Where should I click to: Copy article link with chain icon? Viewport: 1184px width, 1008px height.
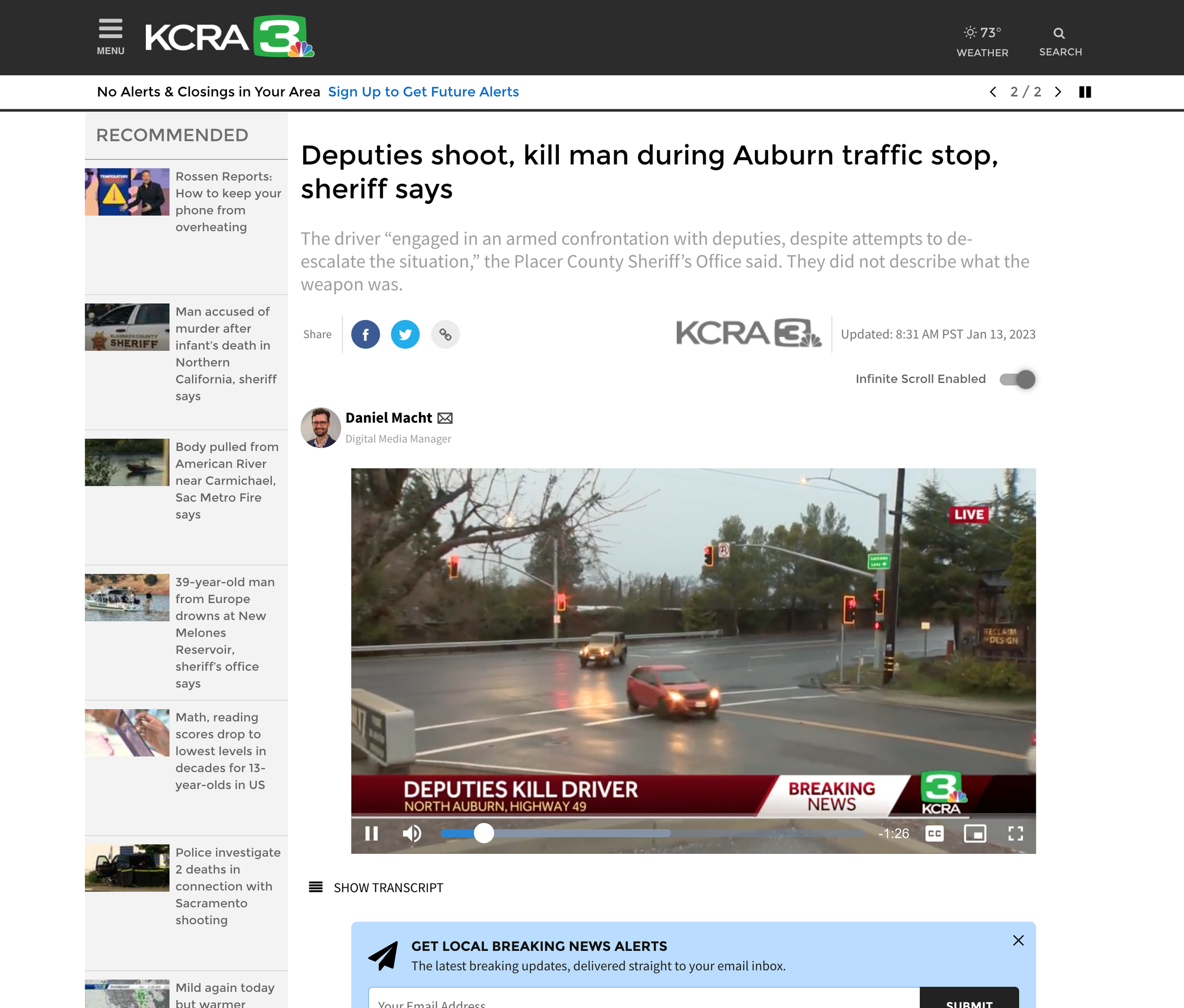click(x=445, y=334)
